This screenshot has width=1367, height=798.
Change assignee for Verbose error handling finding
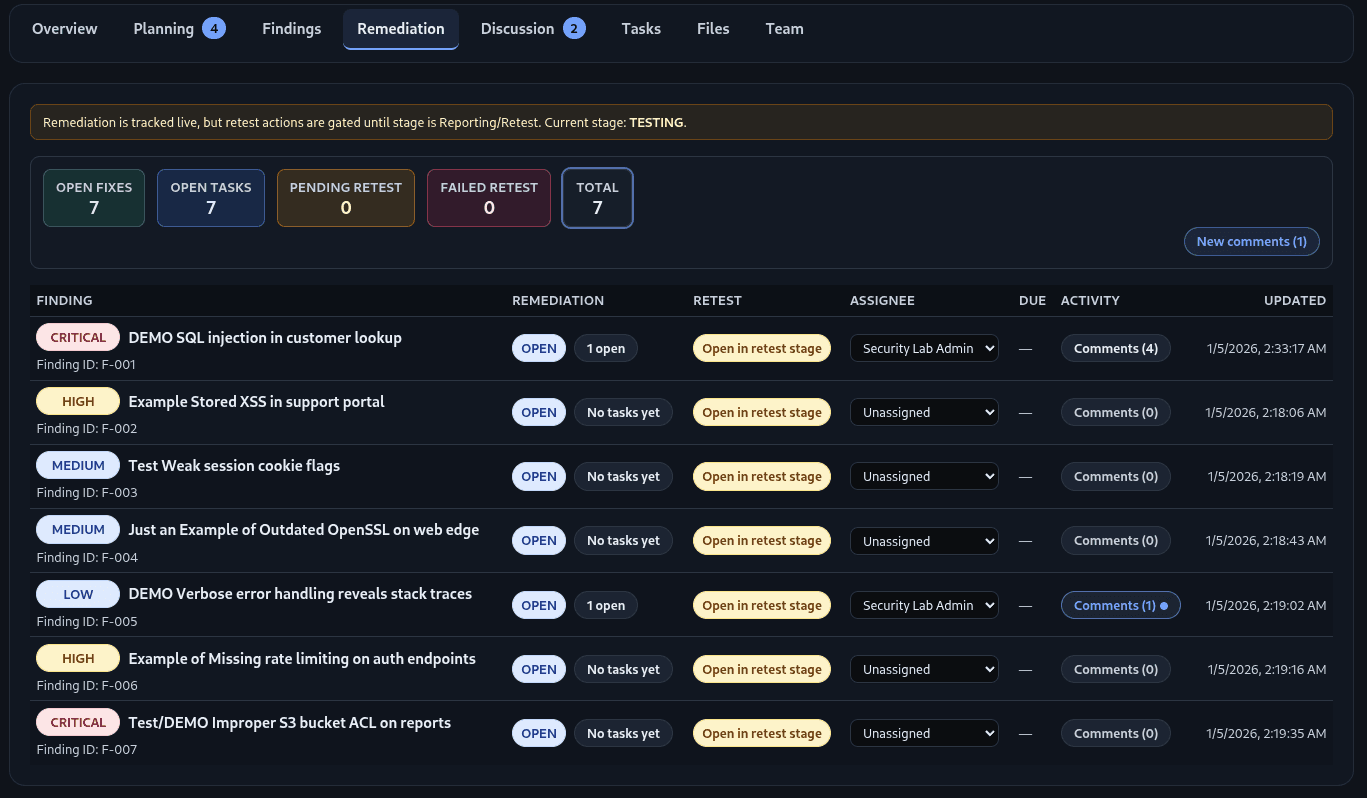(924, 605)
